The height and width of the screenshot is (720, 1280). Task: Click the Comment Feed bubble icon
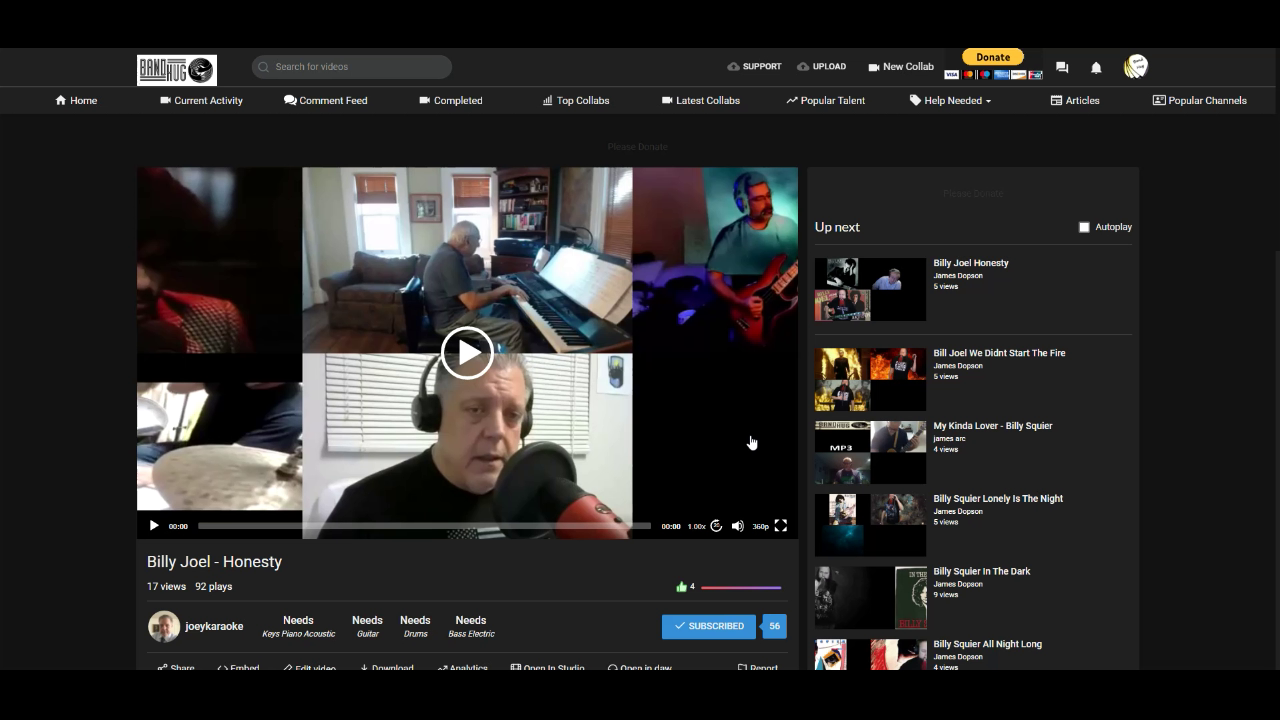point(290,100)
